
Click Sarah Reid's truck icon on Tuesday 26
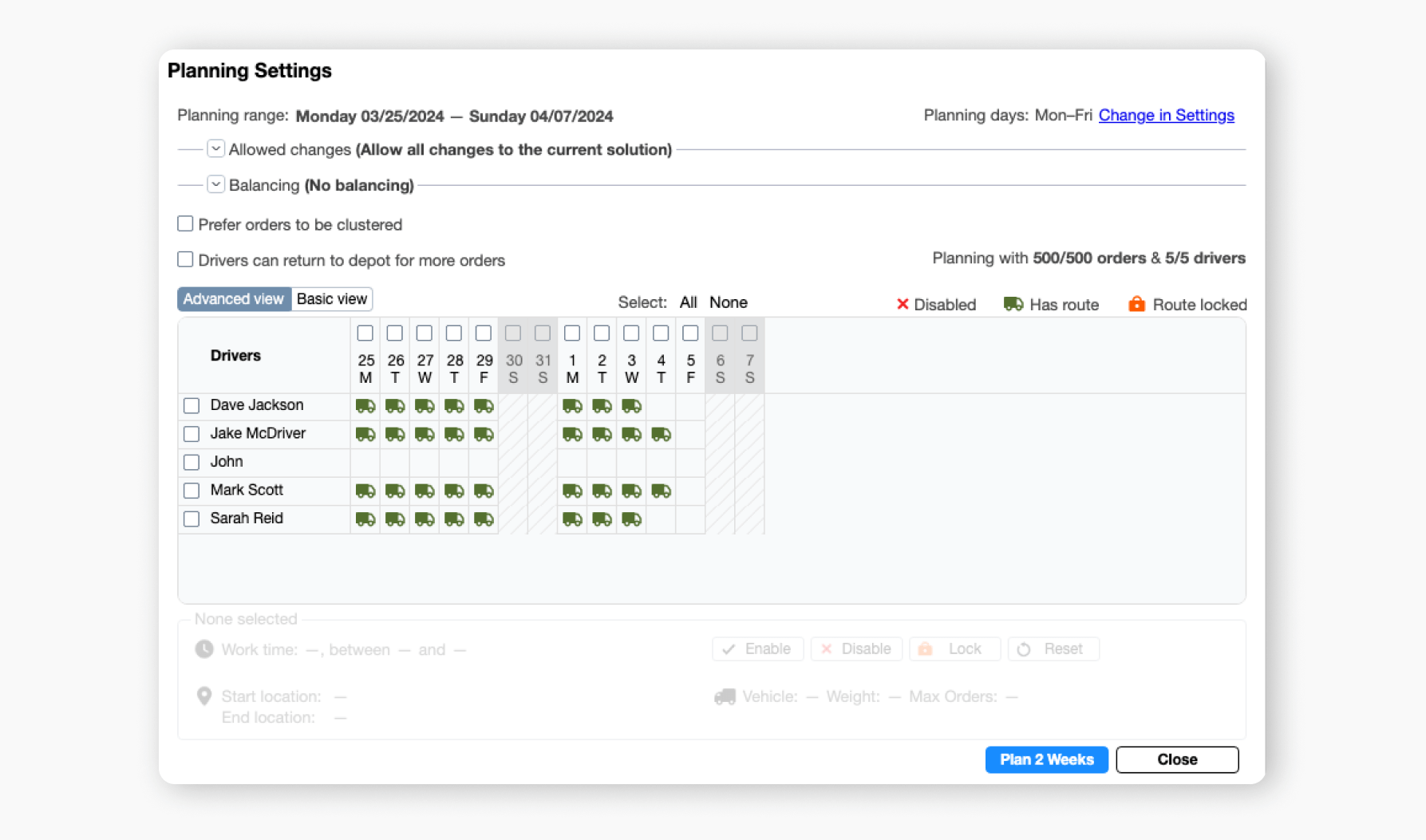pyautogui.click(x=395, y=519)
